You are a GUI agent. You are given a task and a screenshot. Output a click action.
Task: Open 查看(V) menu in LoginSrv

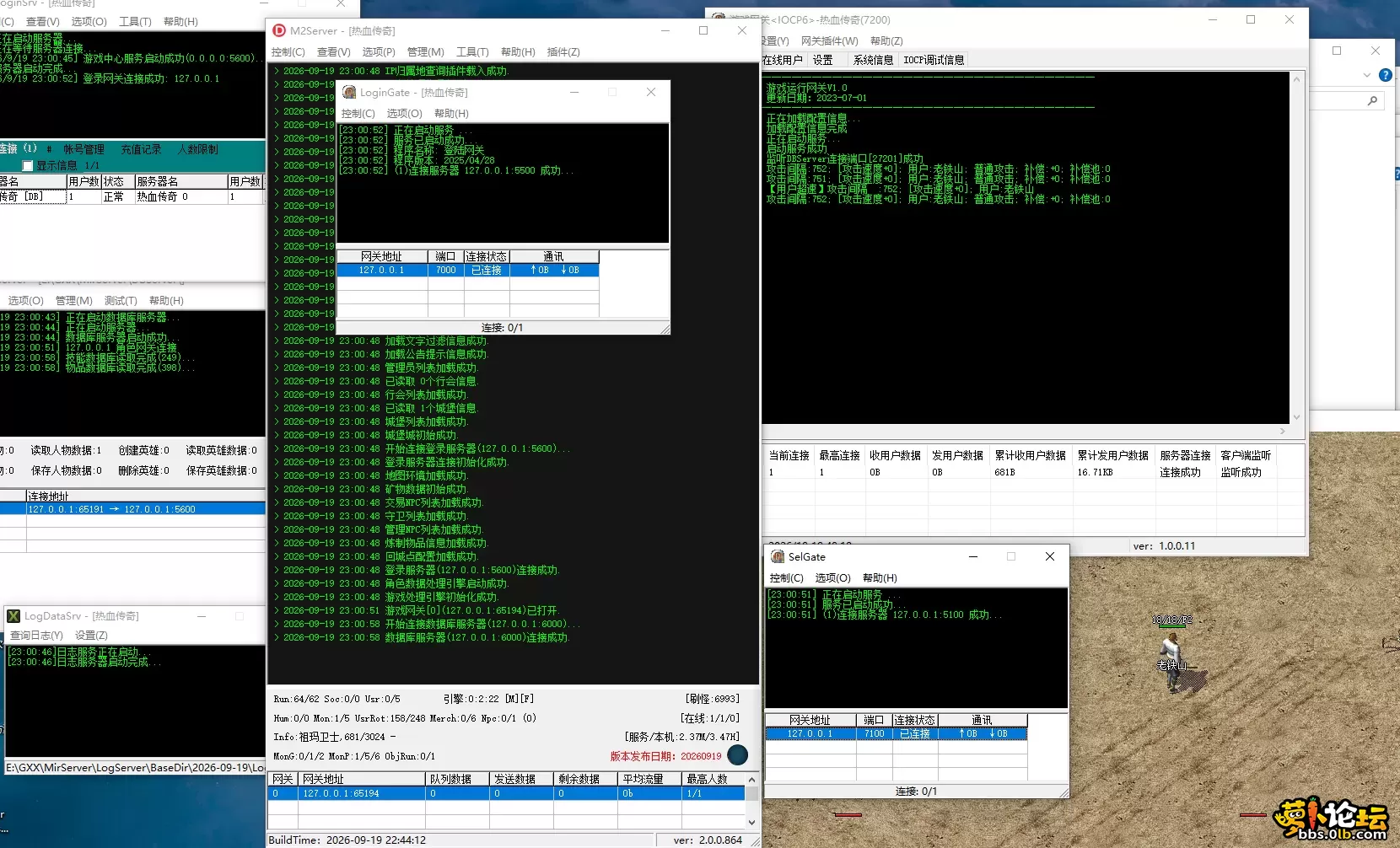pyautogui.click(x=43, y=22)
